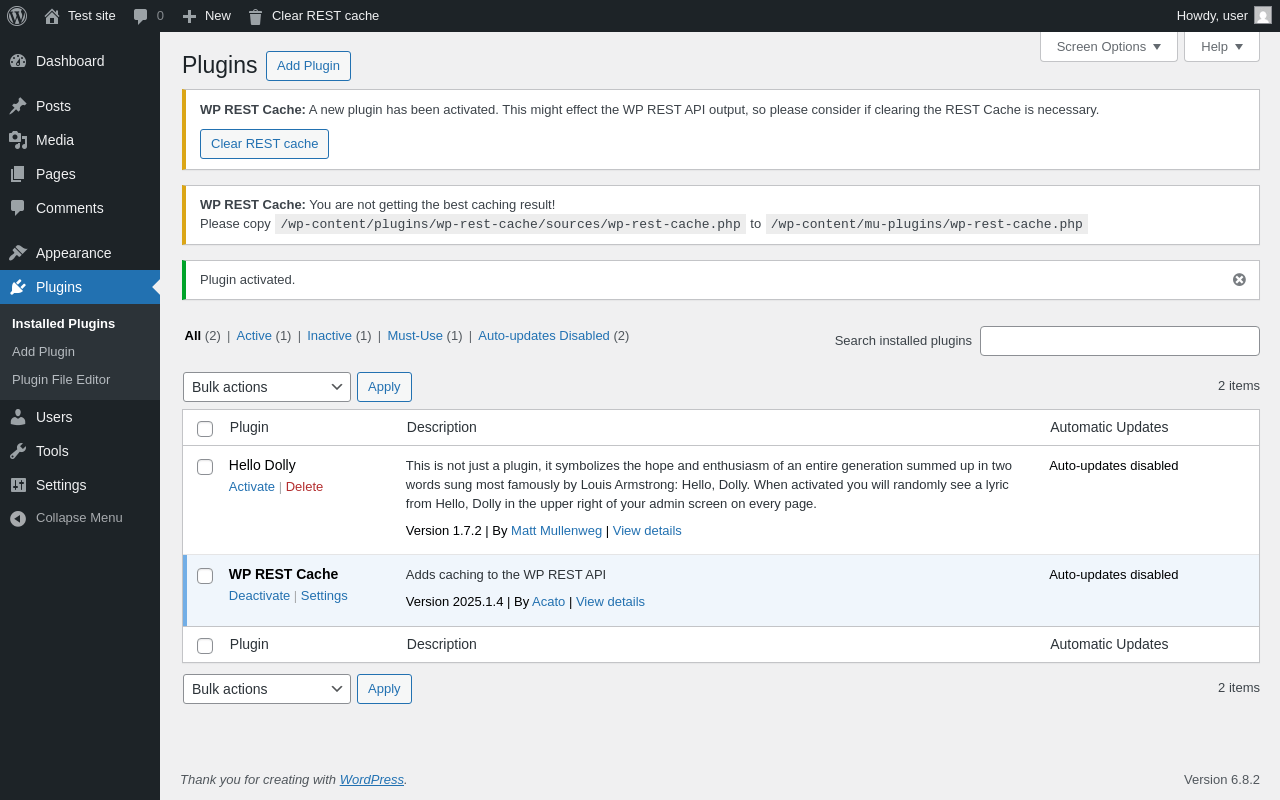Screen dimensions: 1280x800
Task: Click the Plugins plug icon
Action: (x=18, y=287)
